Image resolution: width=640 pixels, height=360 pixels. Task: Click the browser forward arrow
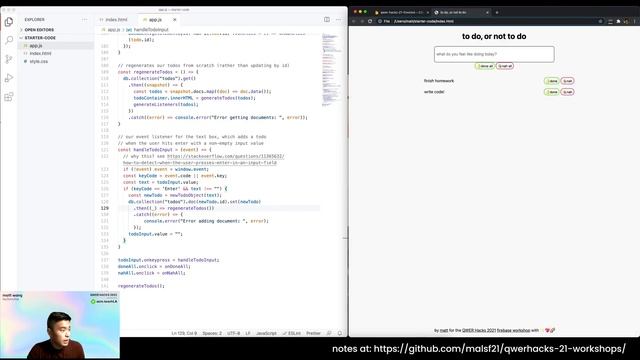(362, 21)
